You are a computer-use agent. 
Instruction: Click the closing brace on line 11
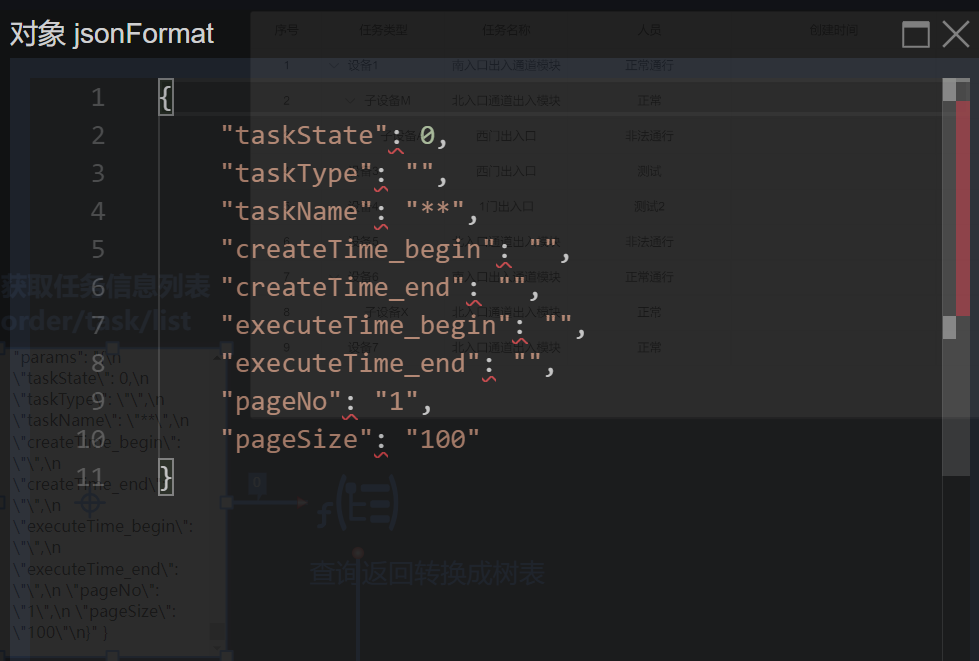point(166,477)
